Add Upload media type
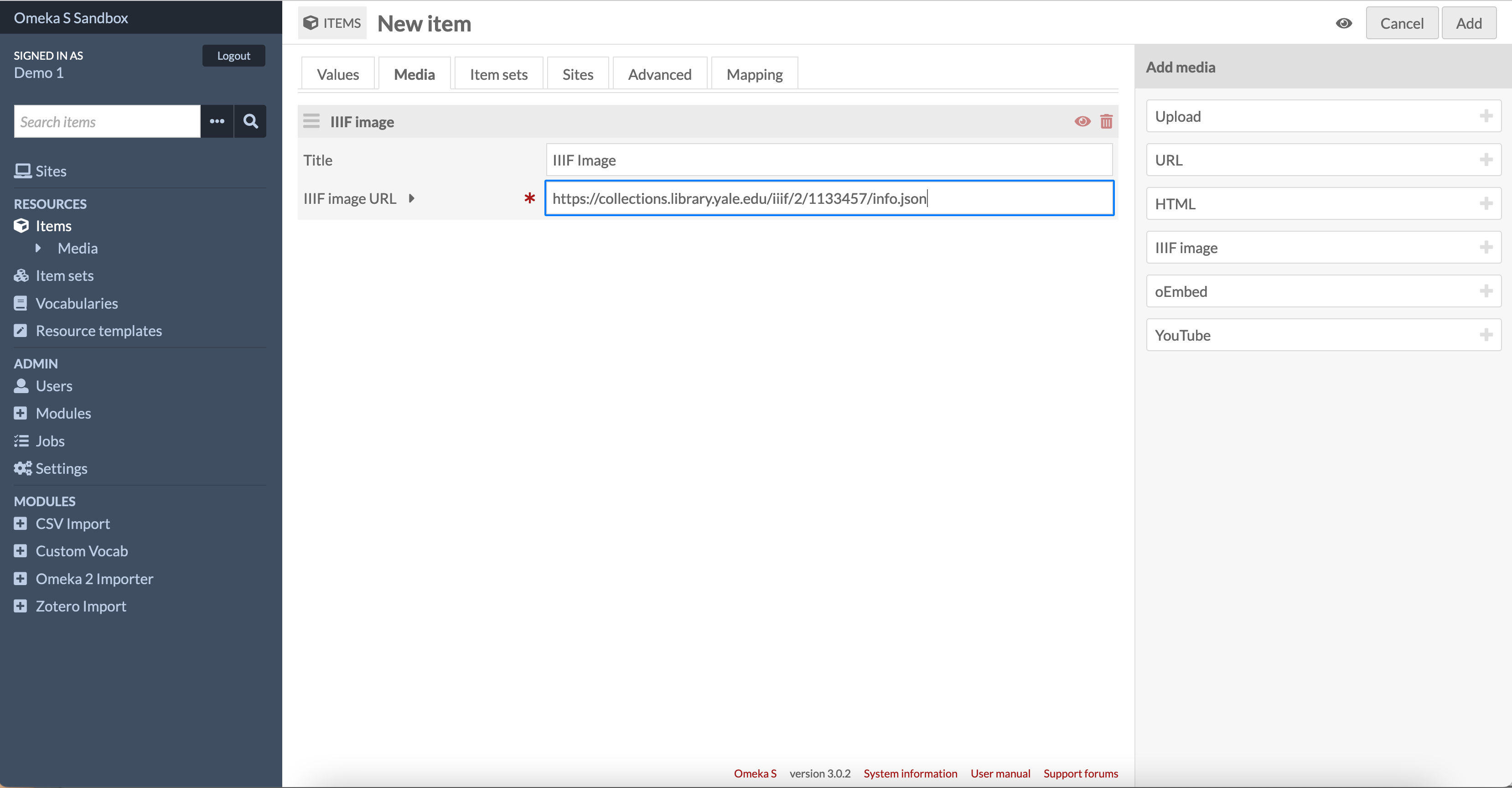1512x788 pixels. (x=1324, y=116)
